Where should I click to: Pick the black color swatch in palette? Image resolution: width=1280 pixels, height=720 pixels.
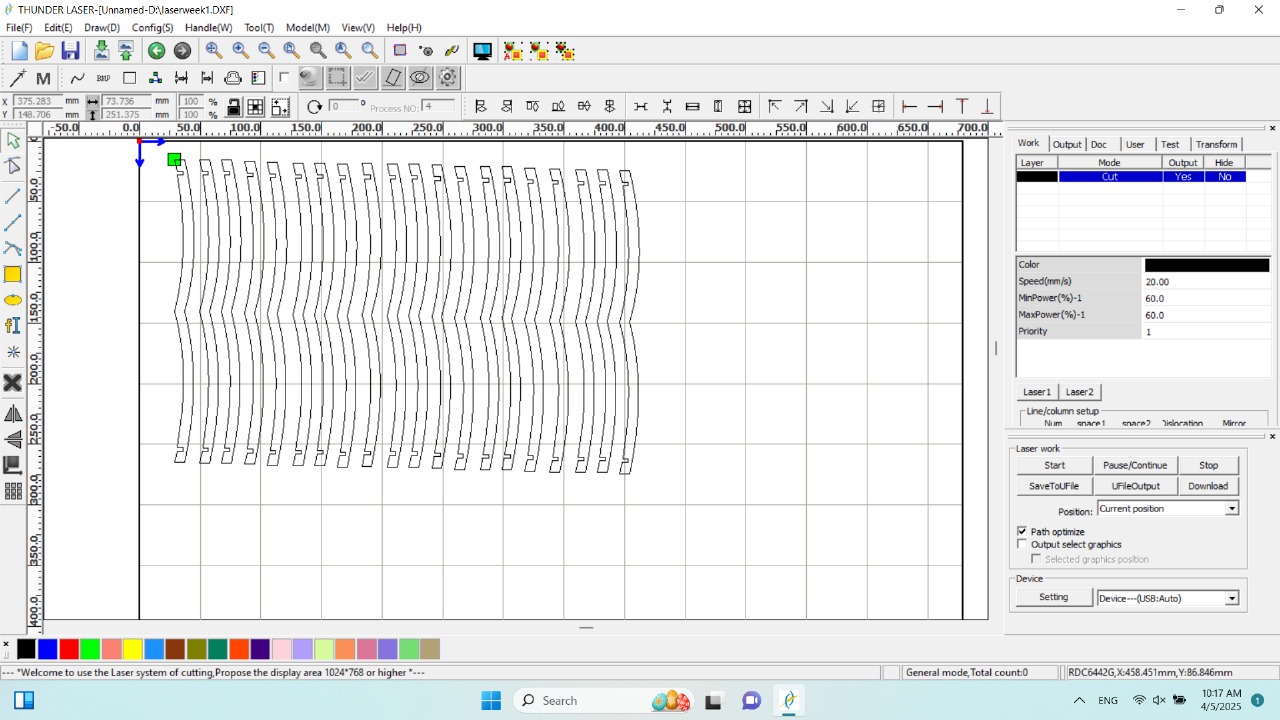pos(26,650)
